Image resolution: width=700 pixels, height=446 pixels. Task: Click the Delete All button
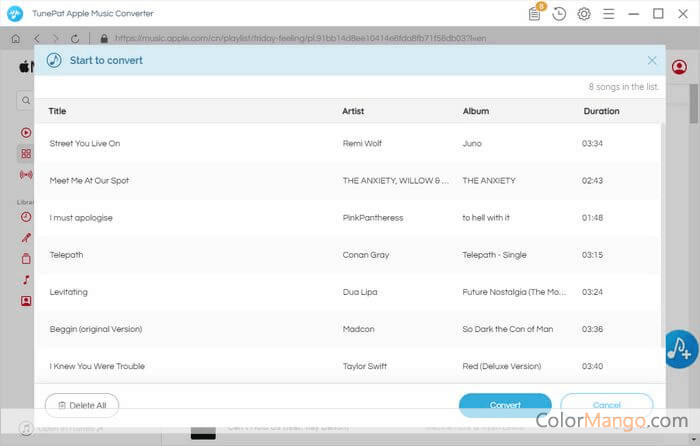[82, 405]
